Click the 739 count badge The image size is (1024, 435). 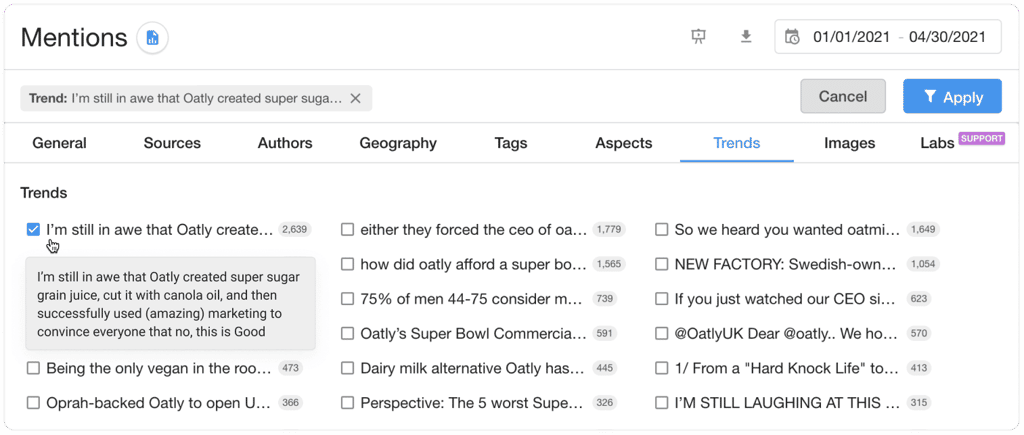[605, 299]
